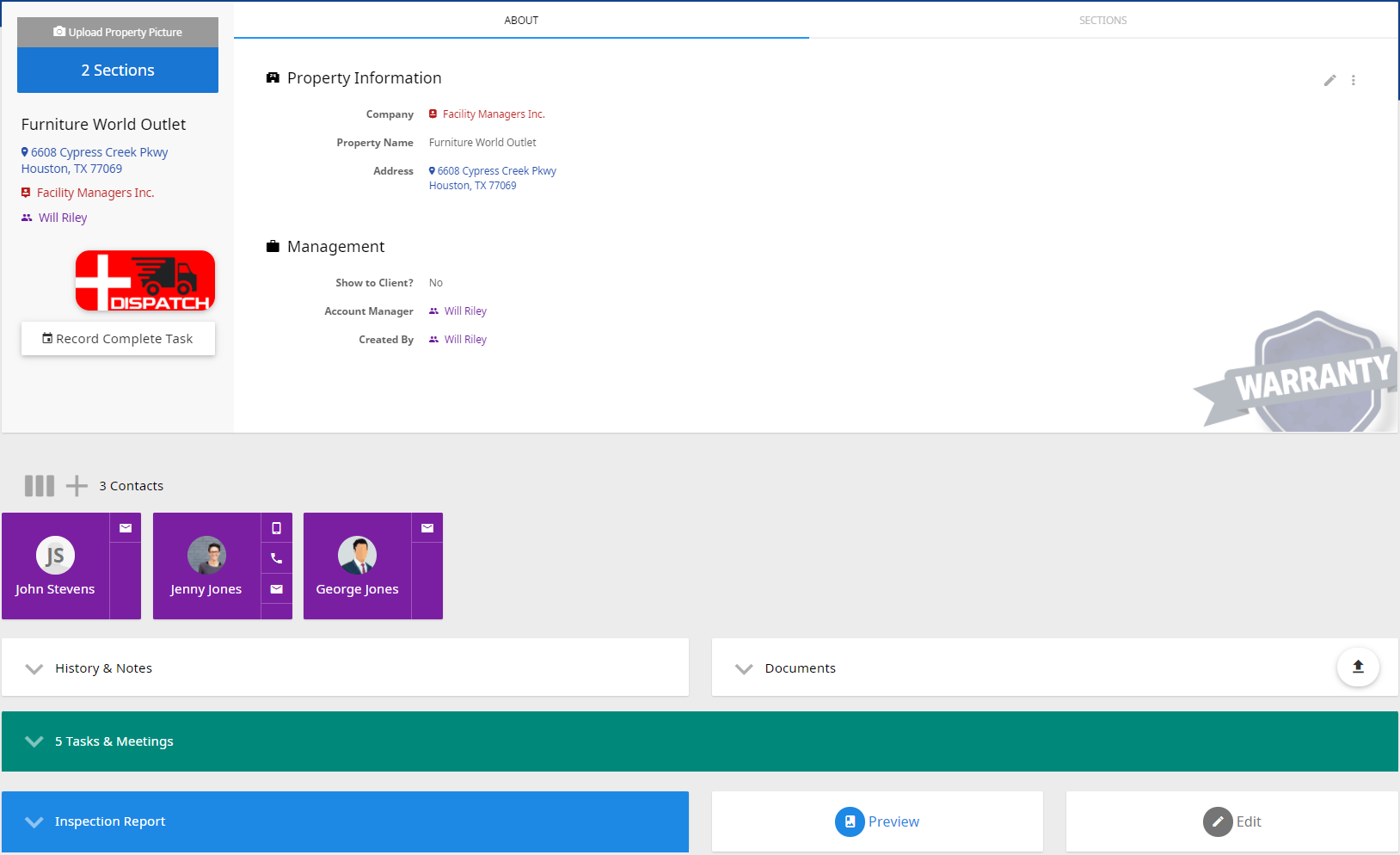Viewport: 1400px width, 855px height.
Task: Click Jenny Jones mobile device icon
Action: [276, 528]
